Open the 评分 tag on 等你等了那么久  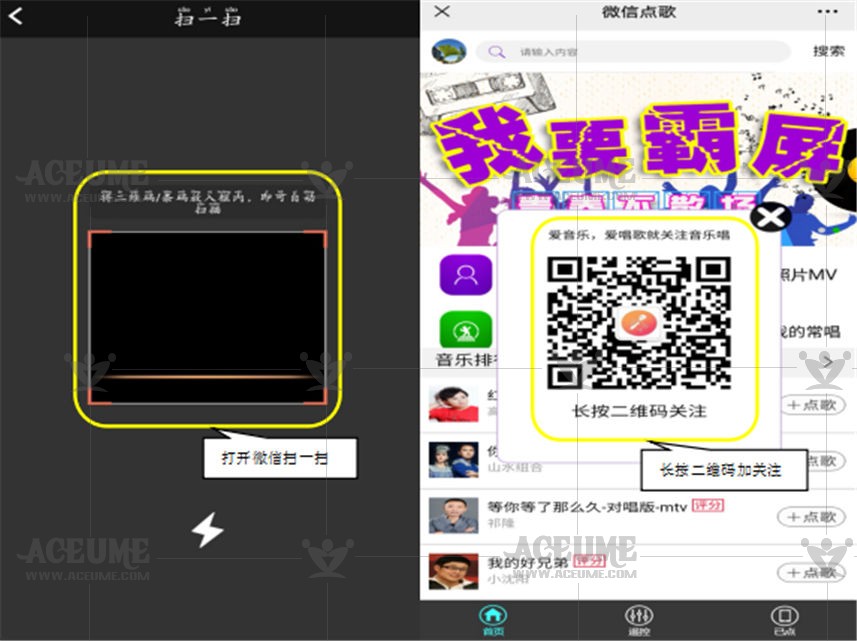click(707, 506)
